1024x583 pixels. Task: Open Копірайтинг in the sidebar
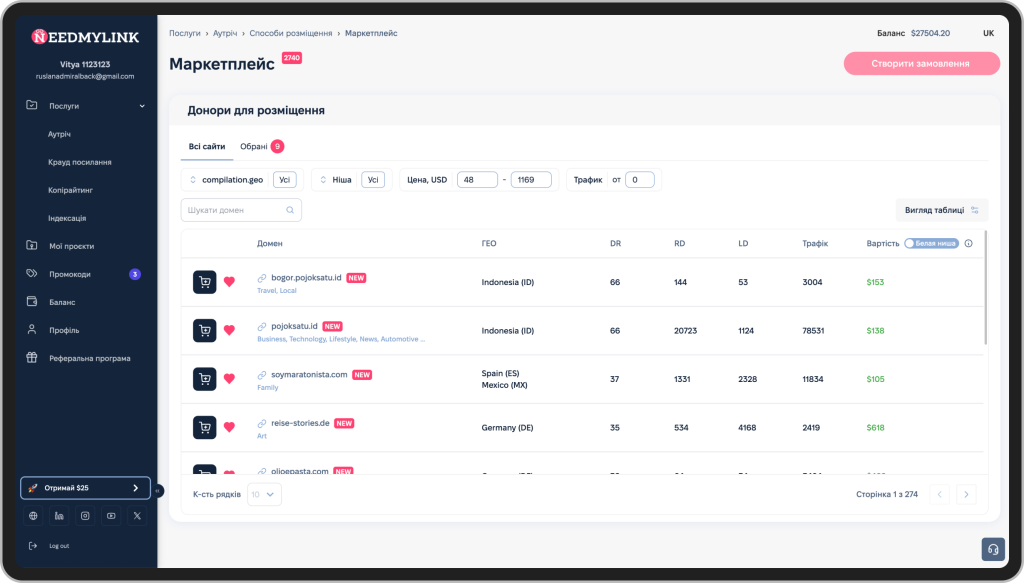[x=70, y=190]
